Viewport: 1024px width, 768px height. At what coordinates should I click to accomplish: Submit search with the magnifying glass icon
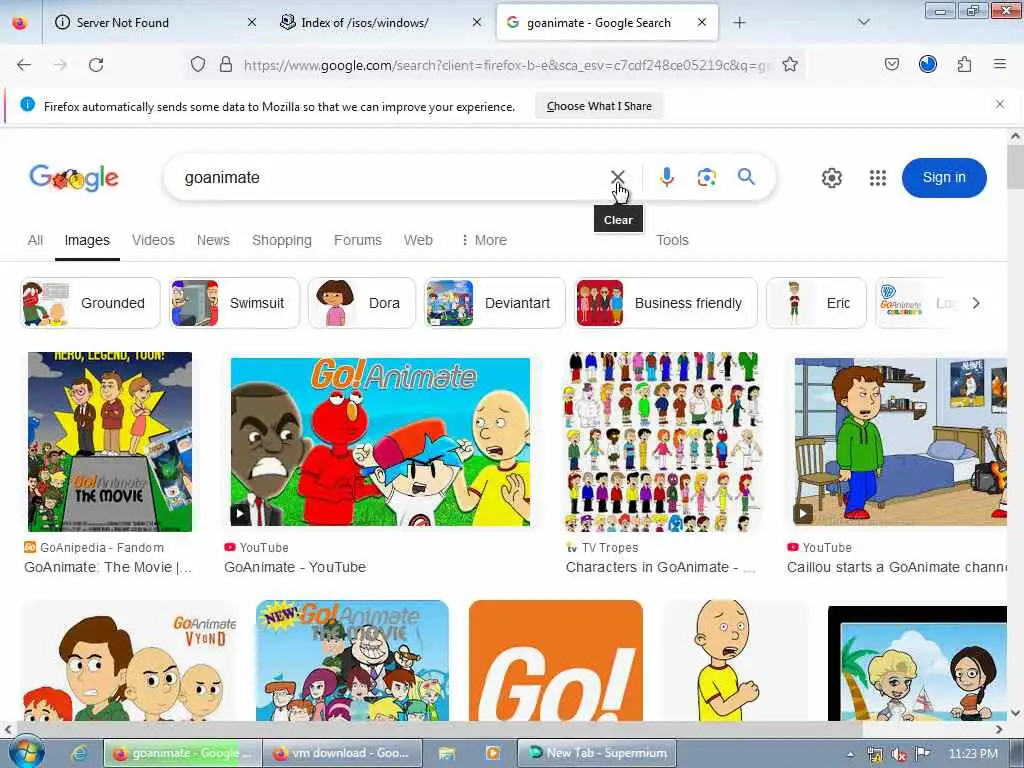coord(746,176)
